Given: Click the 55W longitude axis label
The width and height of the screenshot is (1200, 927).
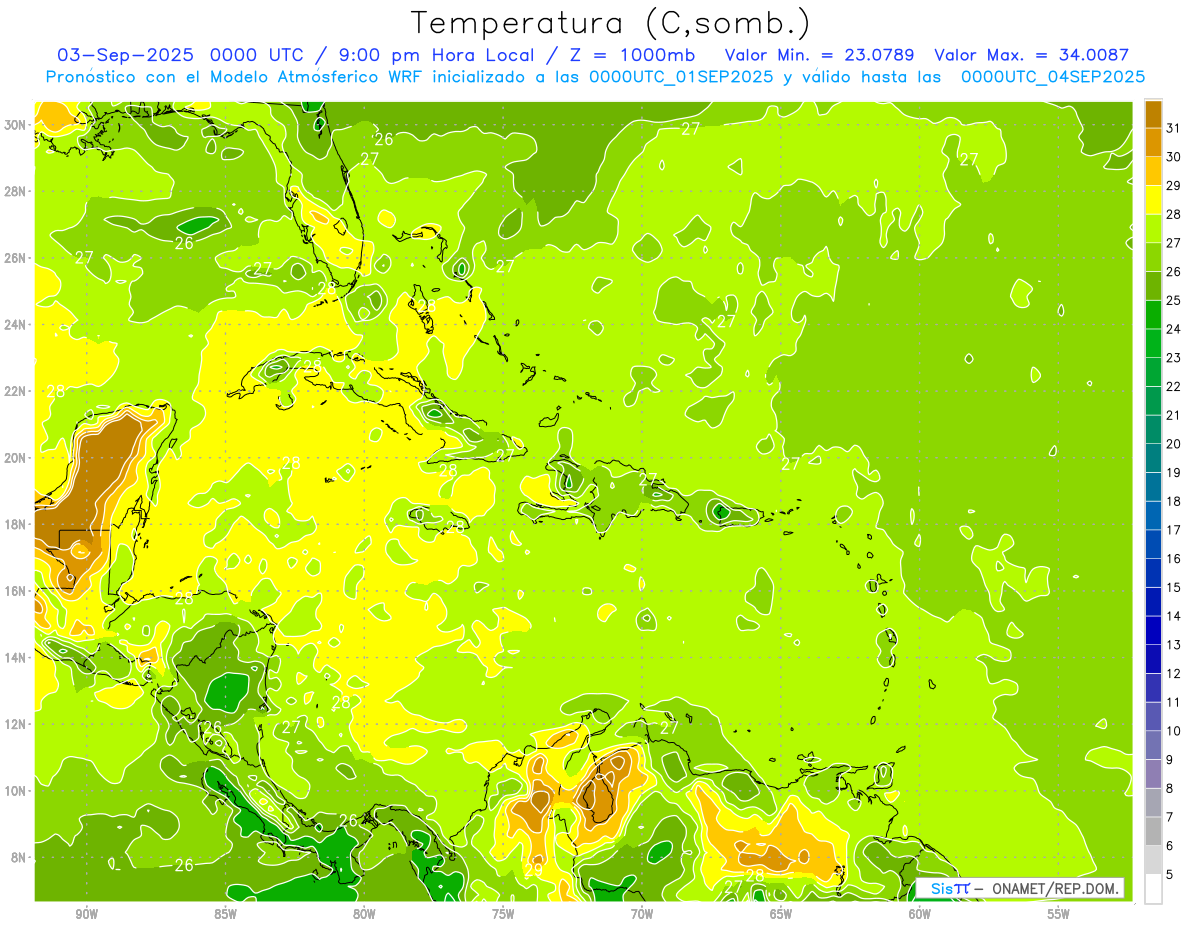Looking at the screenshot, I should 1059,914.
